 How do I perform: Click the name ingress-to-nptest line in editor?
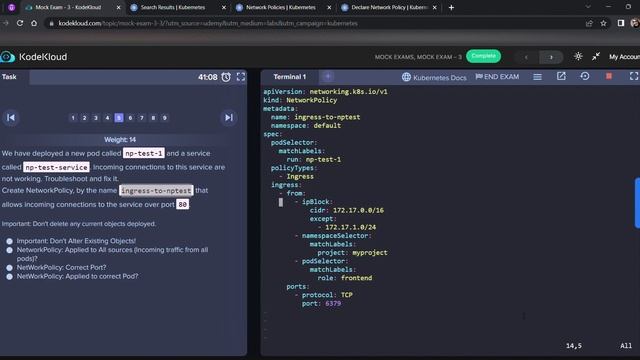[x=316, y=117]
